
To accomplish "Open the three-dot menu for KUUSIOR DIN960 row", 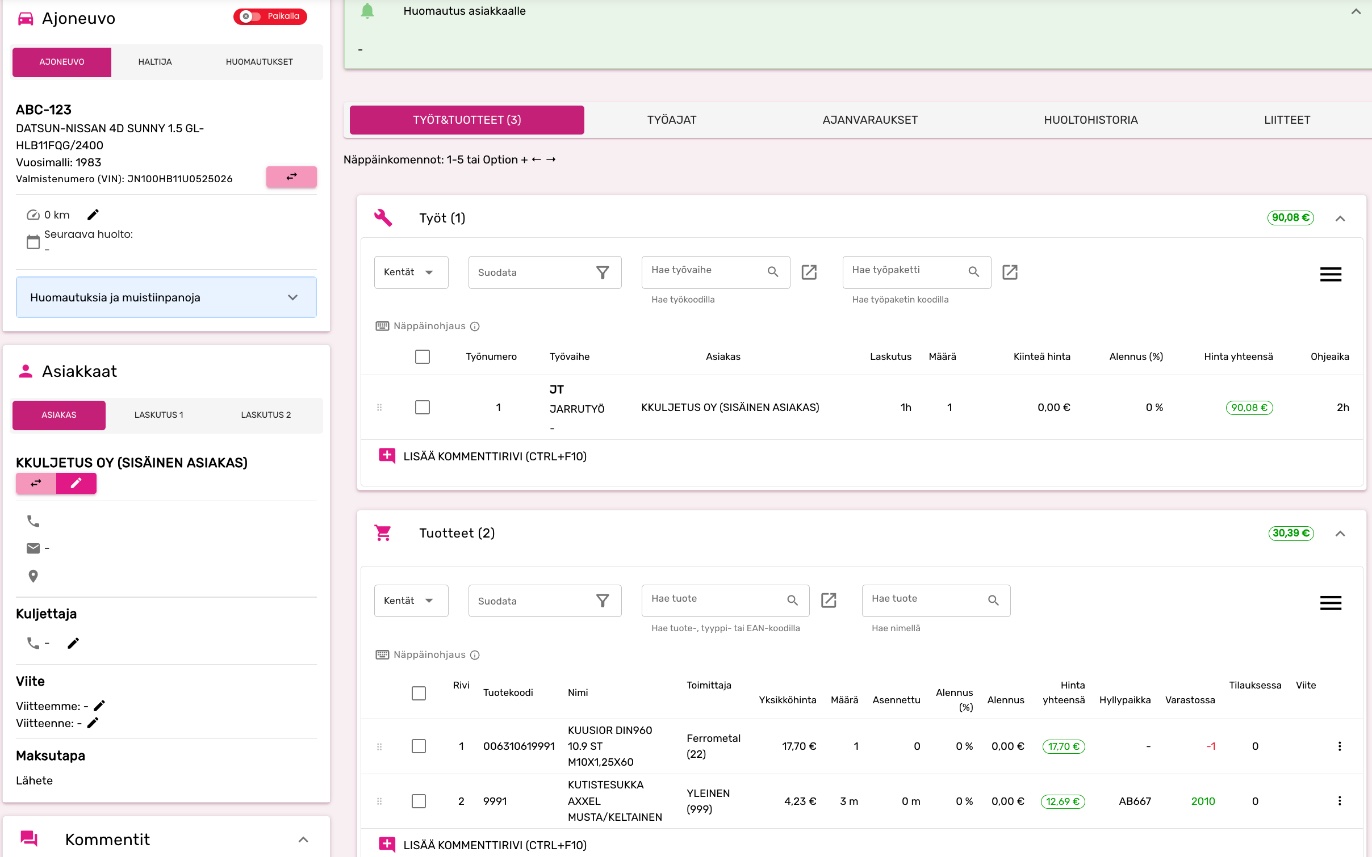I will (x=1339, y=746).
